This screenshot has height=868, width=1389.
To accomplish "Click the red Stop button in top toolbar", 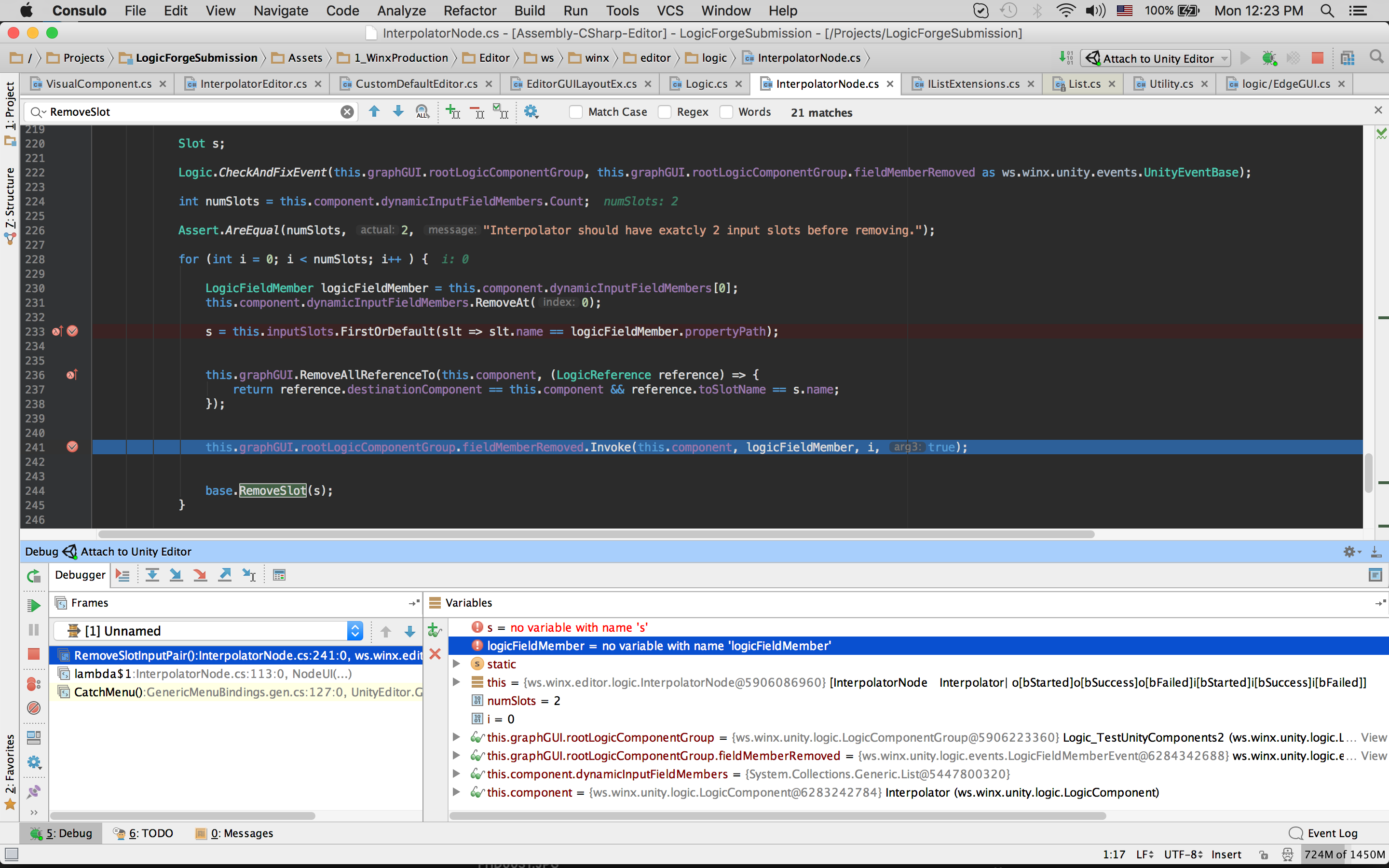I will (1317, 58).
